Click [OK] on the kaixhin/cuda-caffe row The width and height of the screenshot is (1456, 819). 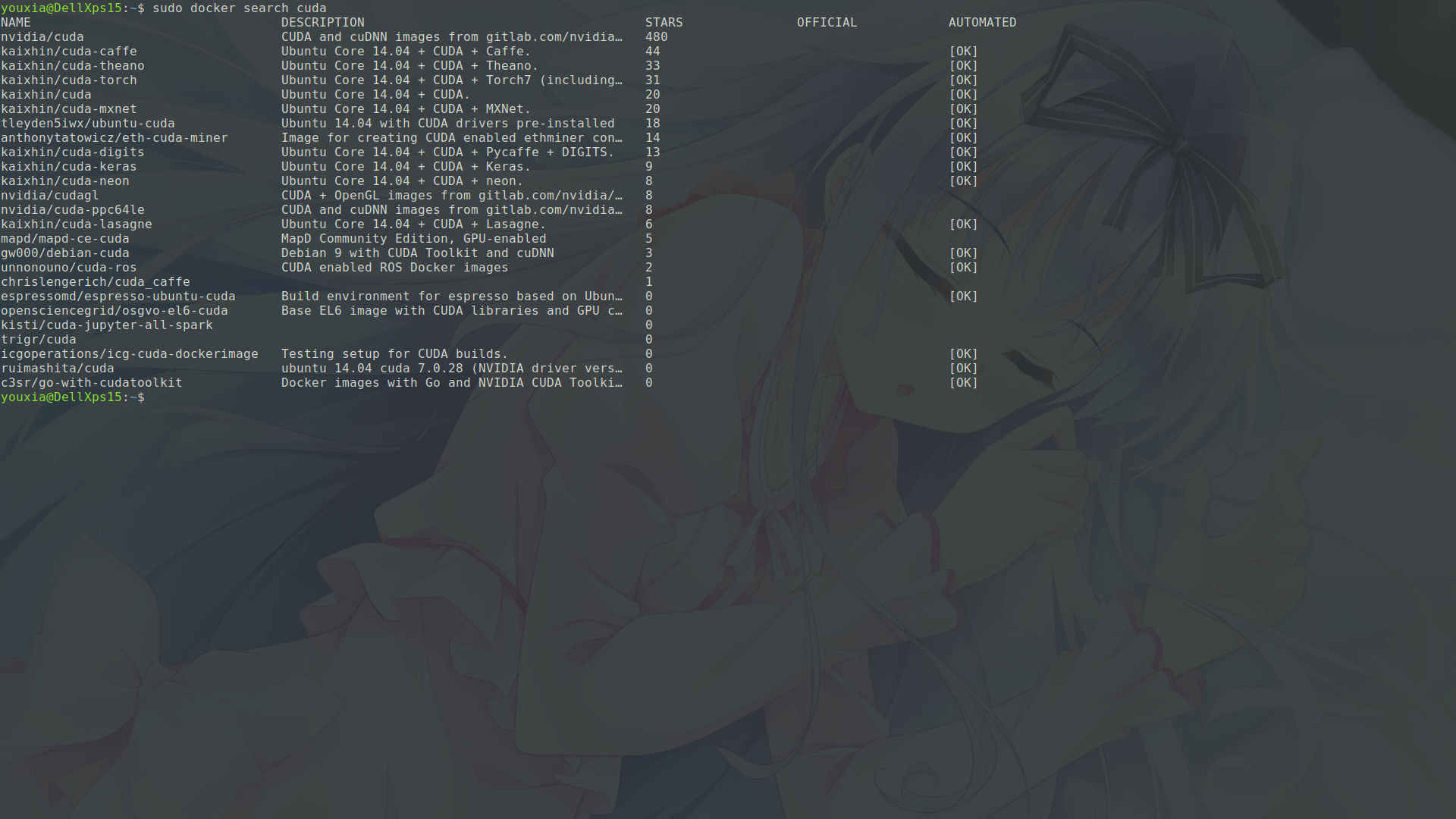click(x=963, y=52)
